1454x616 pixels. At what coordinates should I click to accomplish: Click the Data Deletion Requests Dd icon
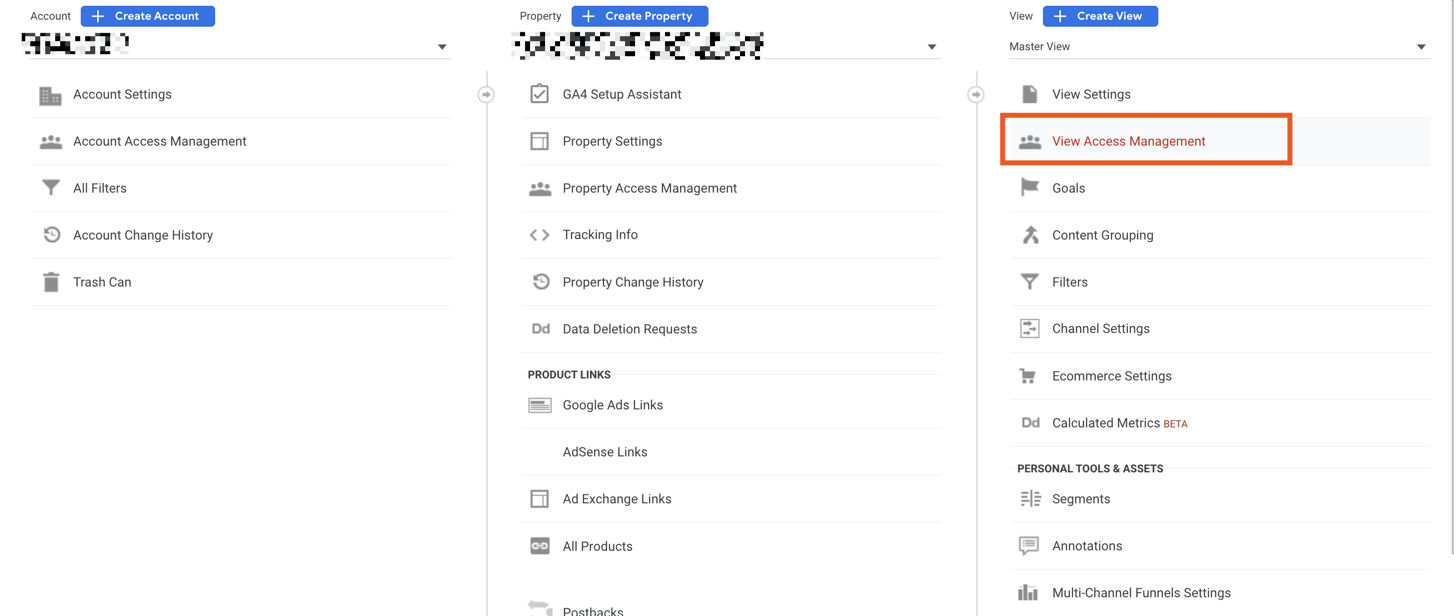[x=540, y=329]
